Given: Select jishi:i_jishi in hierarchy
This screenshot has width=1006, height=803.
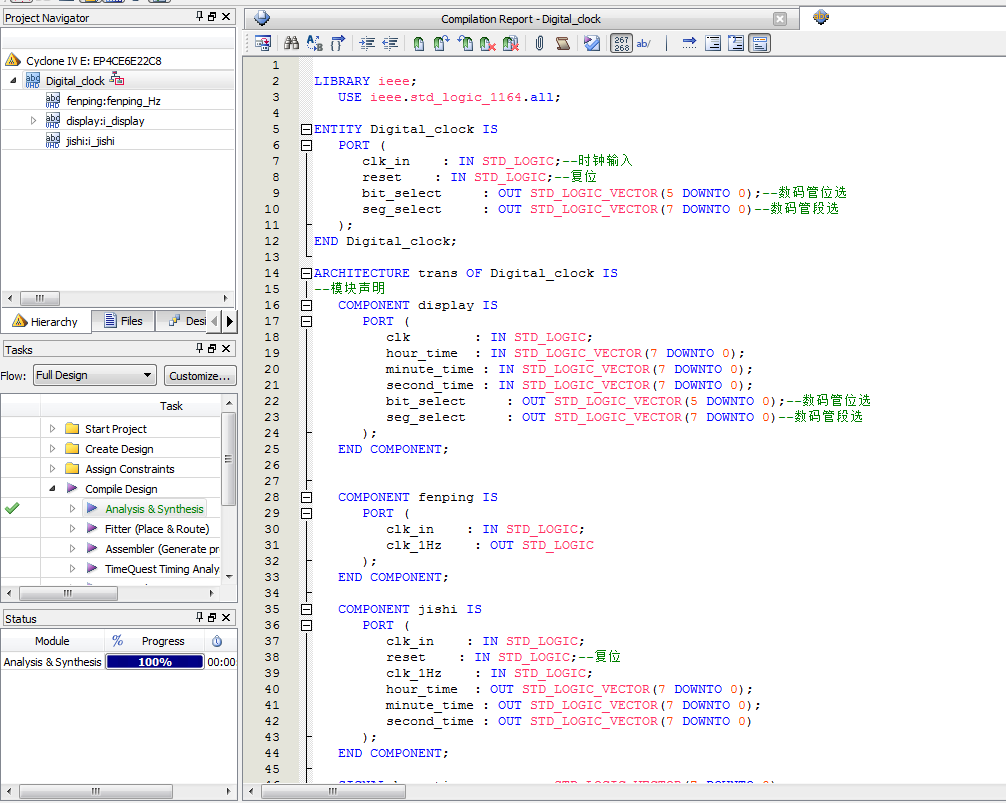Looking at the screenshot, I should tap(90, 140).
